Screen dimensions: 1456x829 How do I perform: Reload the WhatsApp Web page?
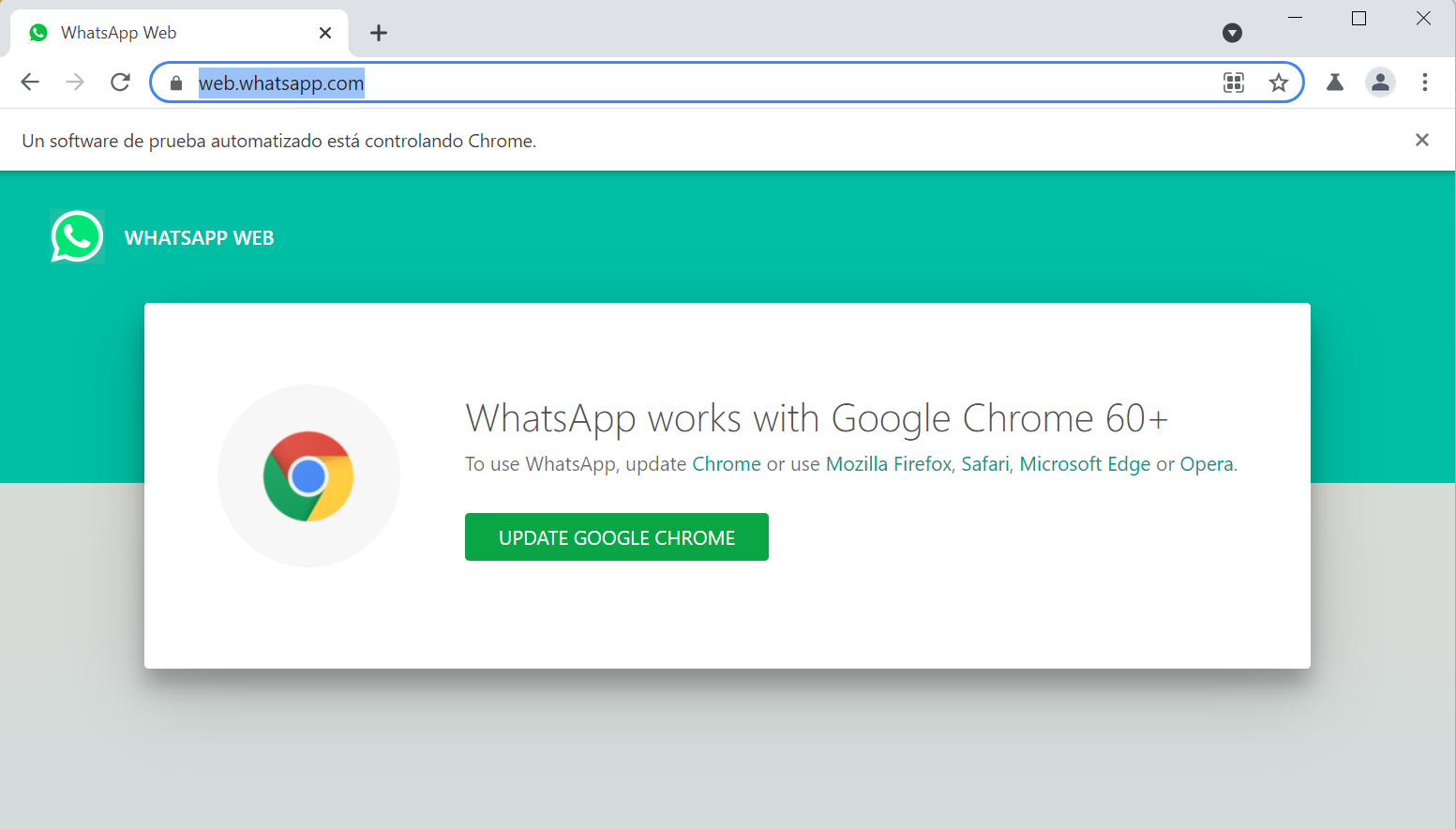tap(120, 83)
